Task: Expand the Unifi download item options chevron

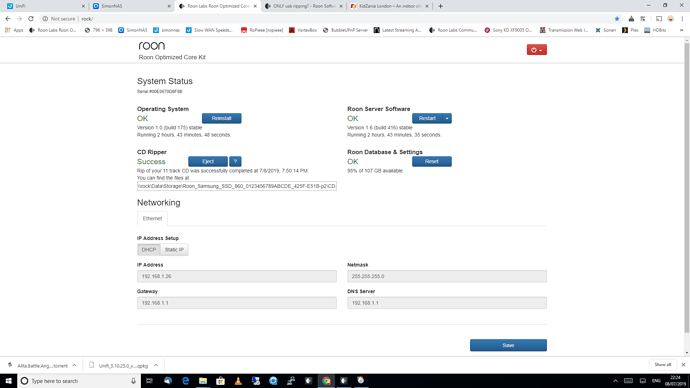Action: click(x=156, y=365)
